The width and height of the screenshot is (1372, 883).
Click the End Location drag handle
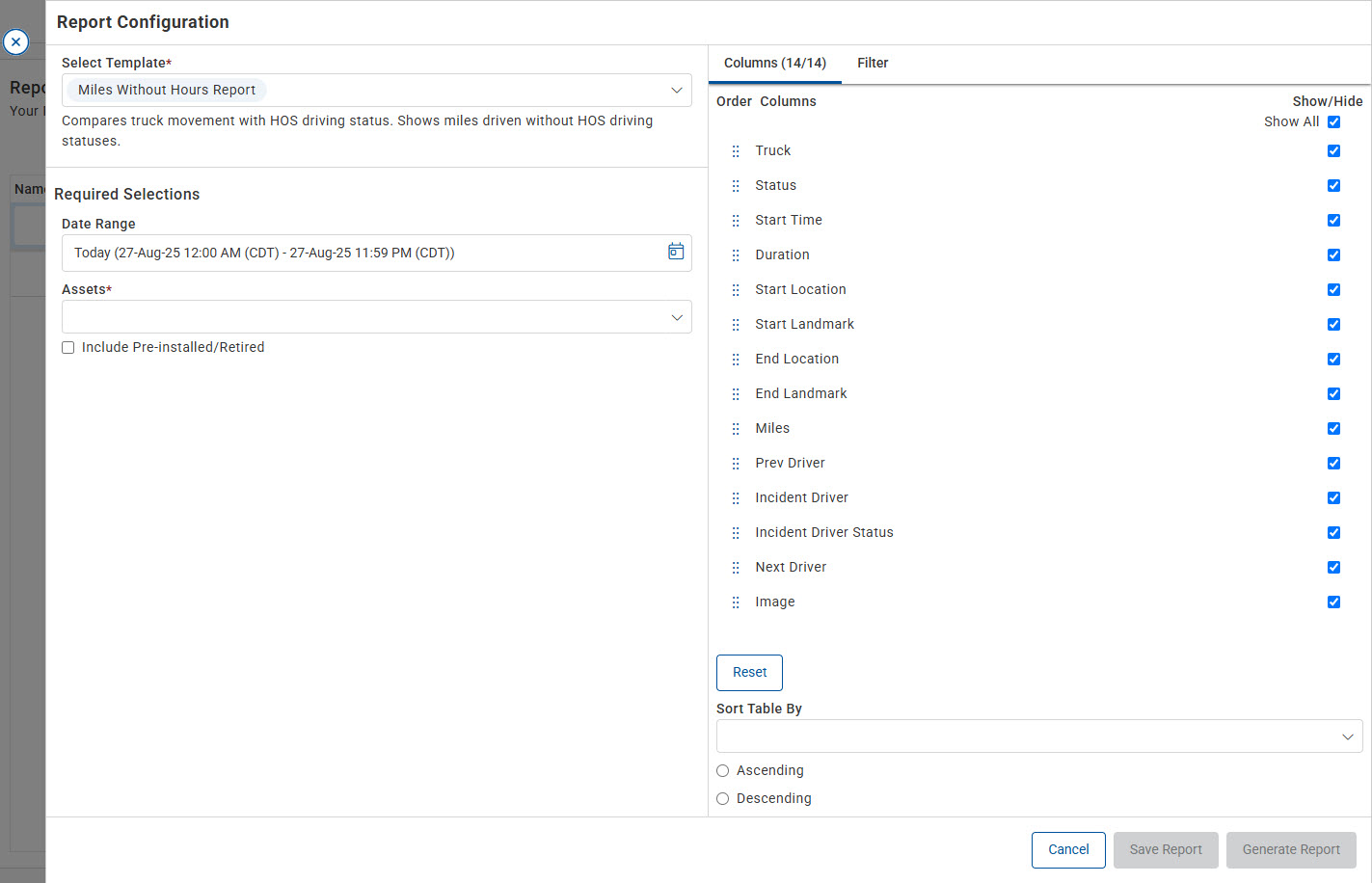(736, 360)
